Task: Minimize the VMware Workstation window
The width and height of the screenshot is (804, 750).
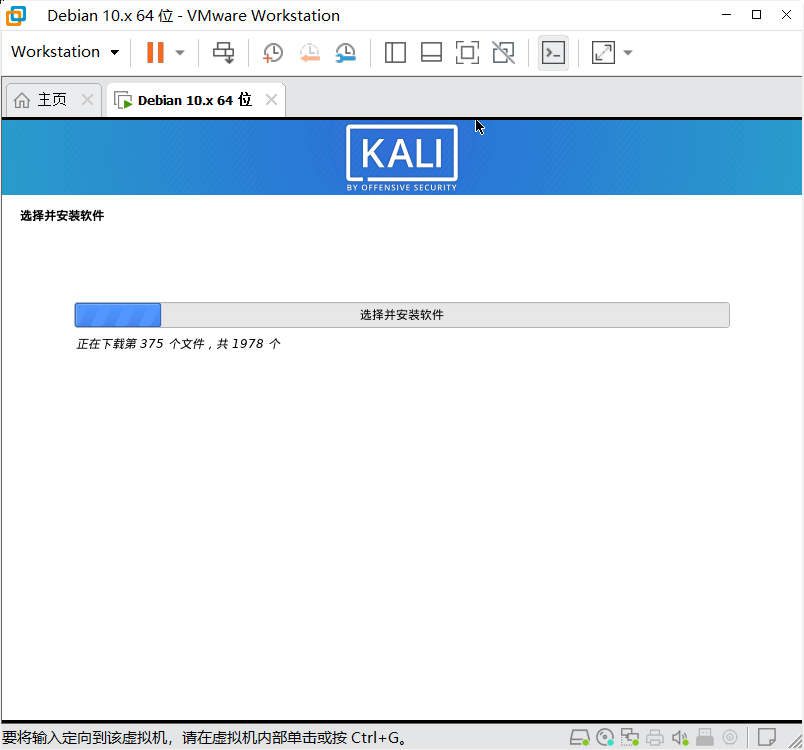Action: (727, 15)
